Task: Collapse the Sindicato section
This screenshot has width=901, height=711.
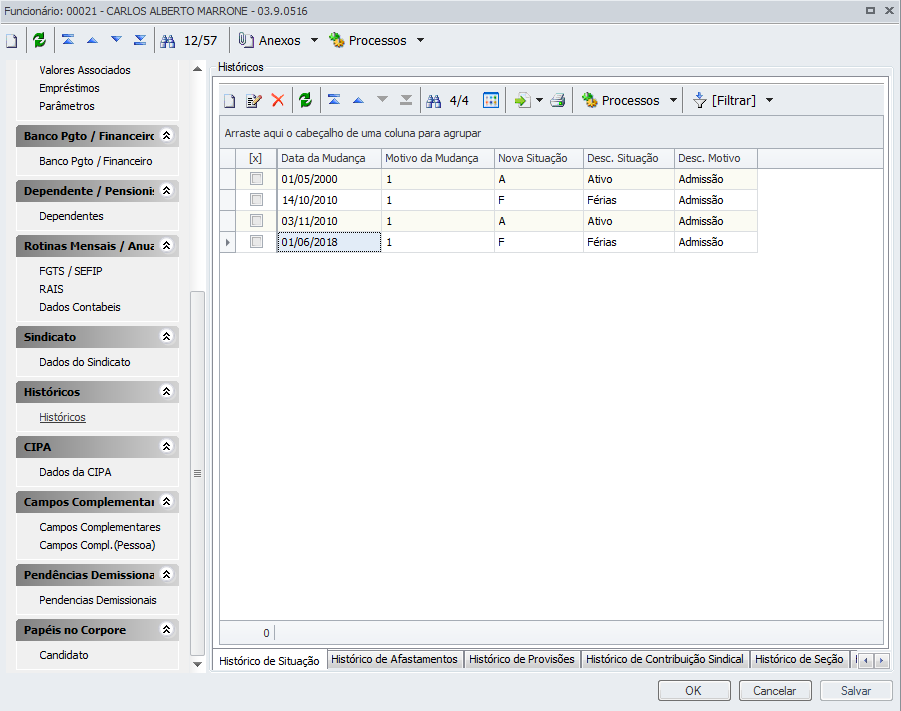Action: pyautogui.click(x=167, y=336)
